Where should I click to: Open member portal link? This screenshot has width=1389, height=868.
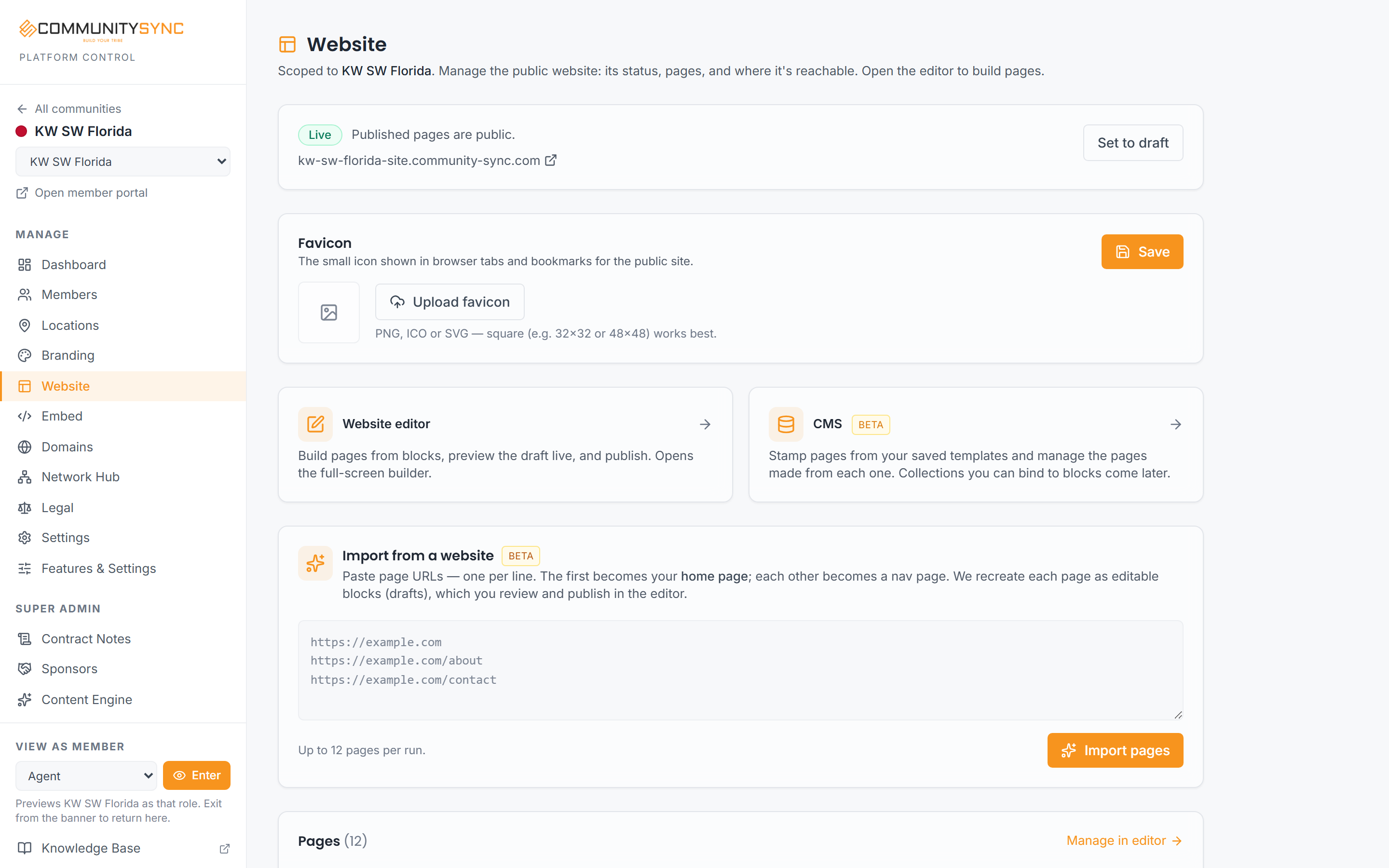click(x=82, y=193)
